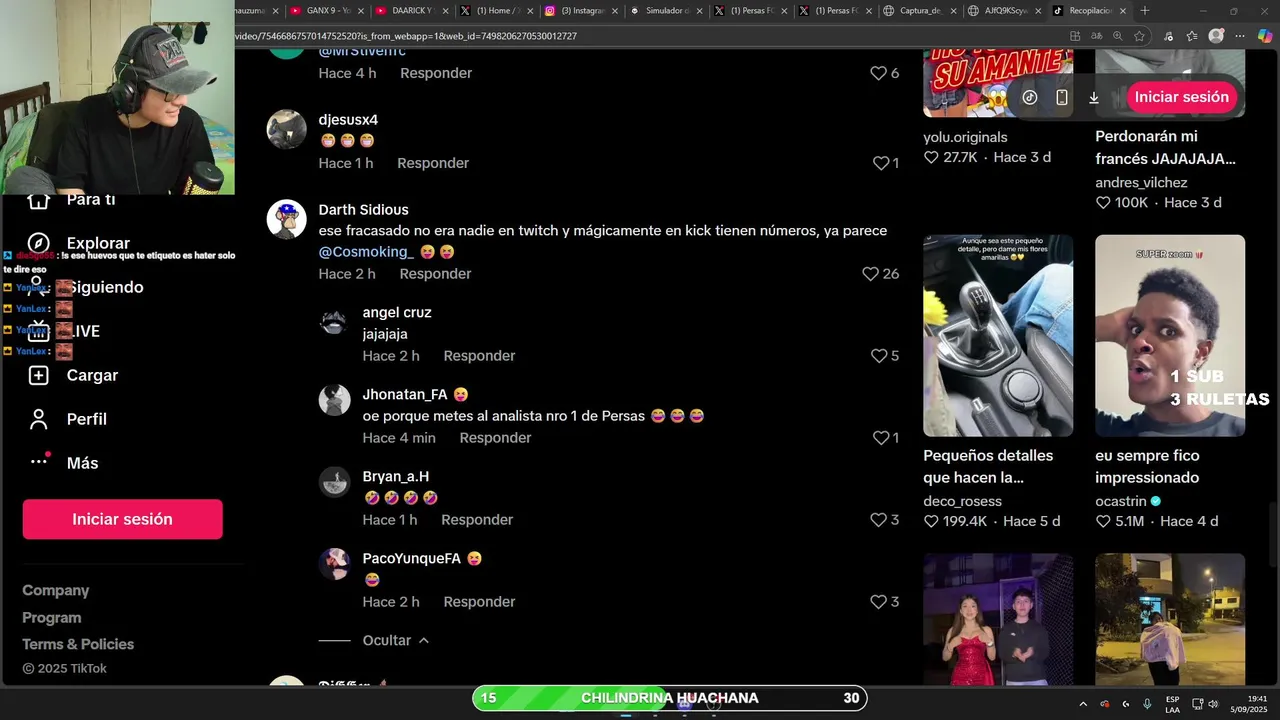Open the SU AMANTE video thumbnail
Screen dimensions: 1280x720
(x=998, y=84)
